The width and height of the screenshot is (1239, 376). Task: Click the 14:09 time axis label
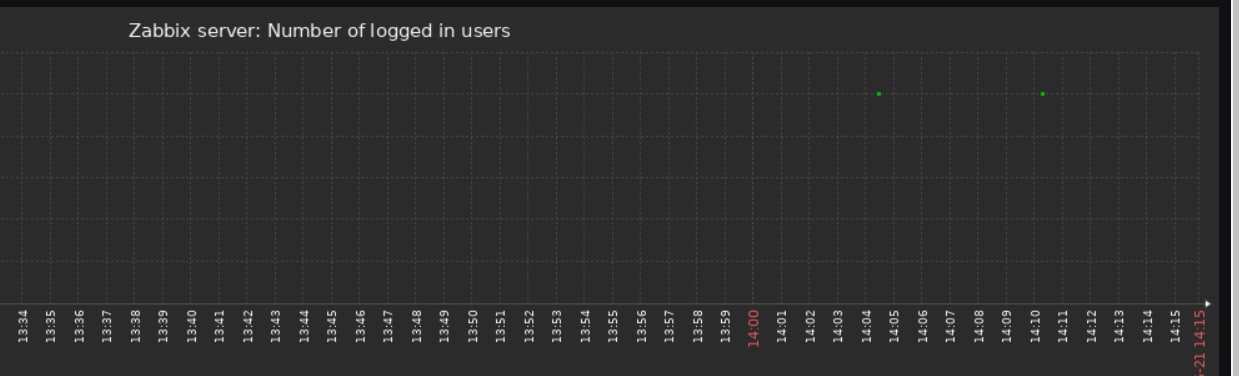1007,326
